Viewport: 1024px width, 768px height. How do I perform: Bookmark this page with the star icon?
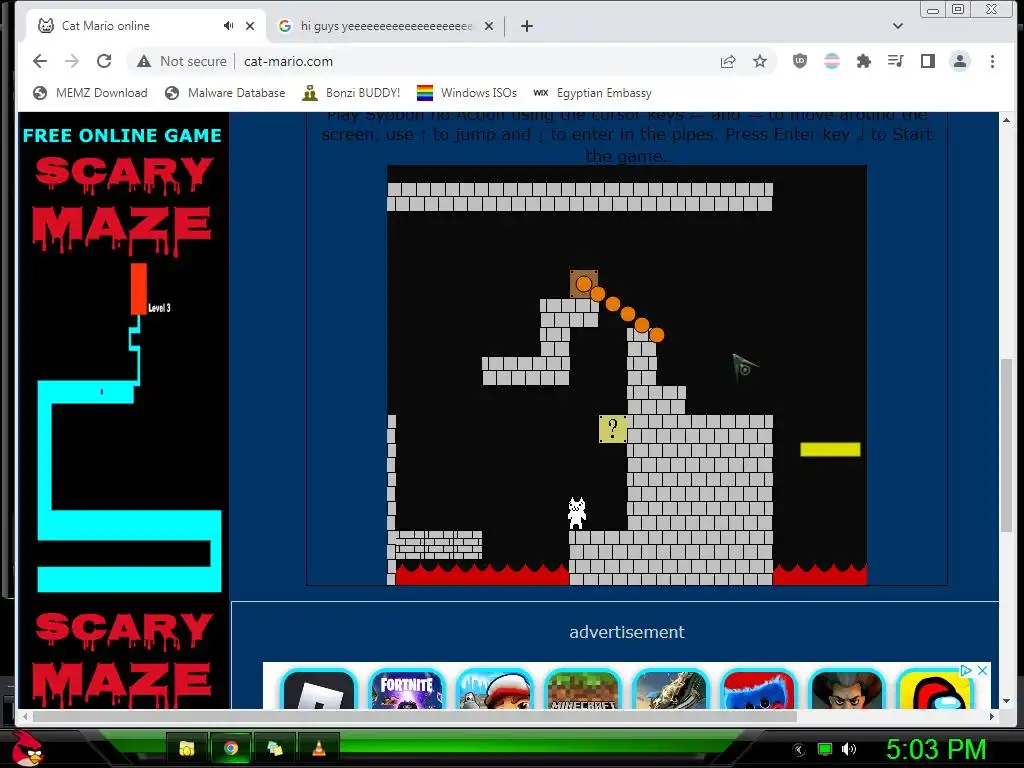[760, 61]
